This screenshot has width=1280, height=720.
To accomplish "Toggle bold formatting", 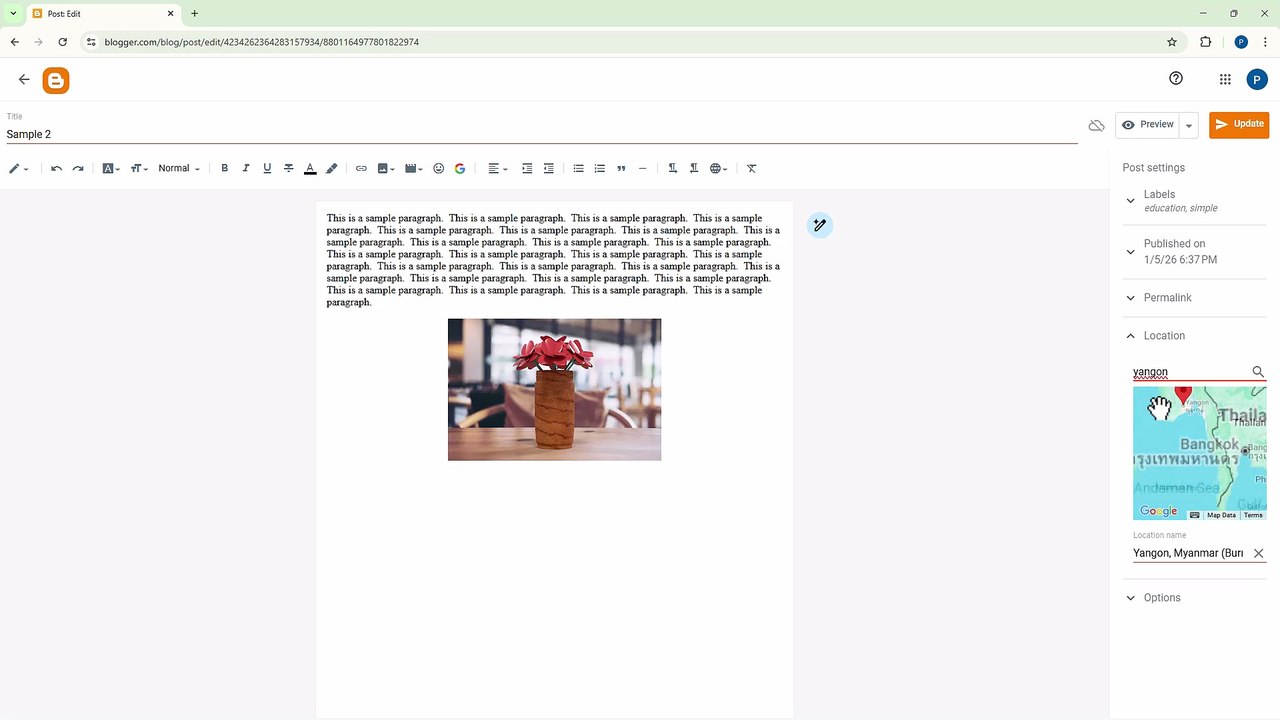I will pyautogui.click(x=224, y=169).
